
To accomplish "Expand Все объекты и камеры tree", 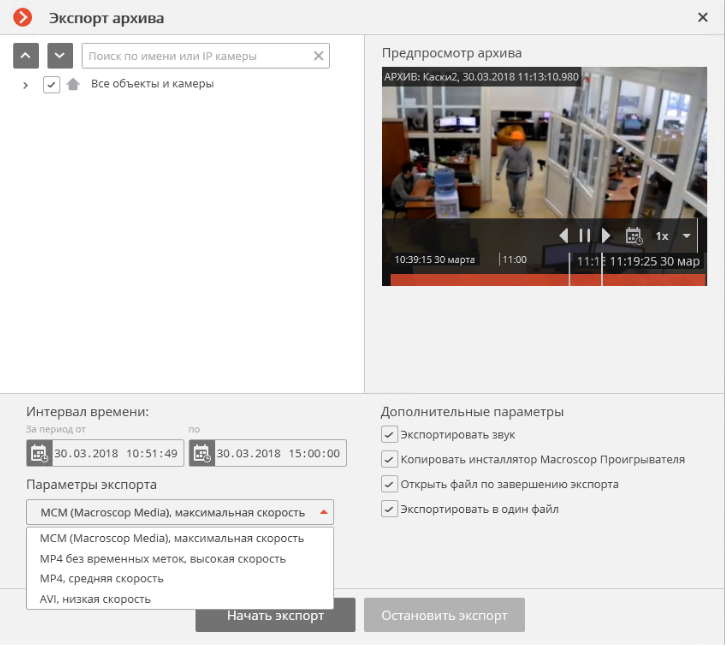I will (x=25, y=85).
